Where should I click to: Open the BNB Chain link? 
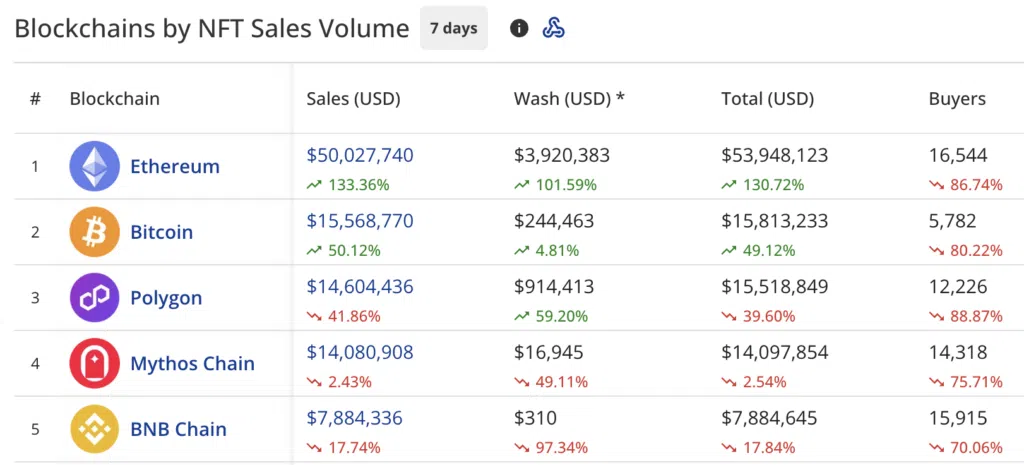click(179, 430)
